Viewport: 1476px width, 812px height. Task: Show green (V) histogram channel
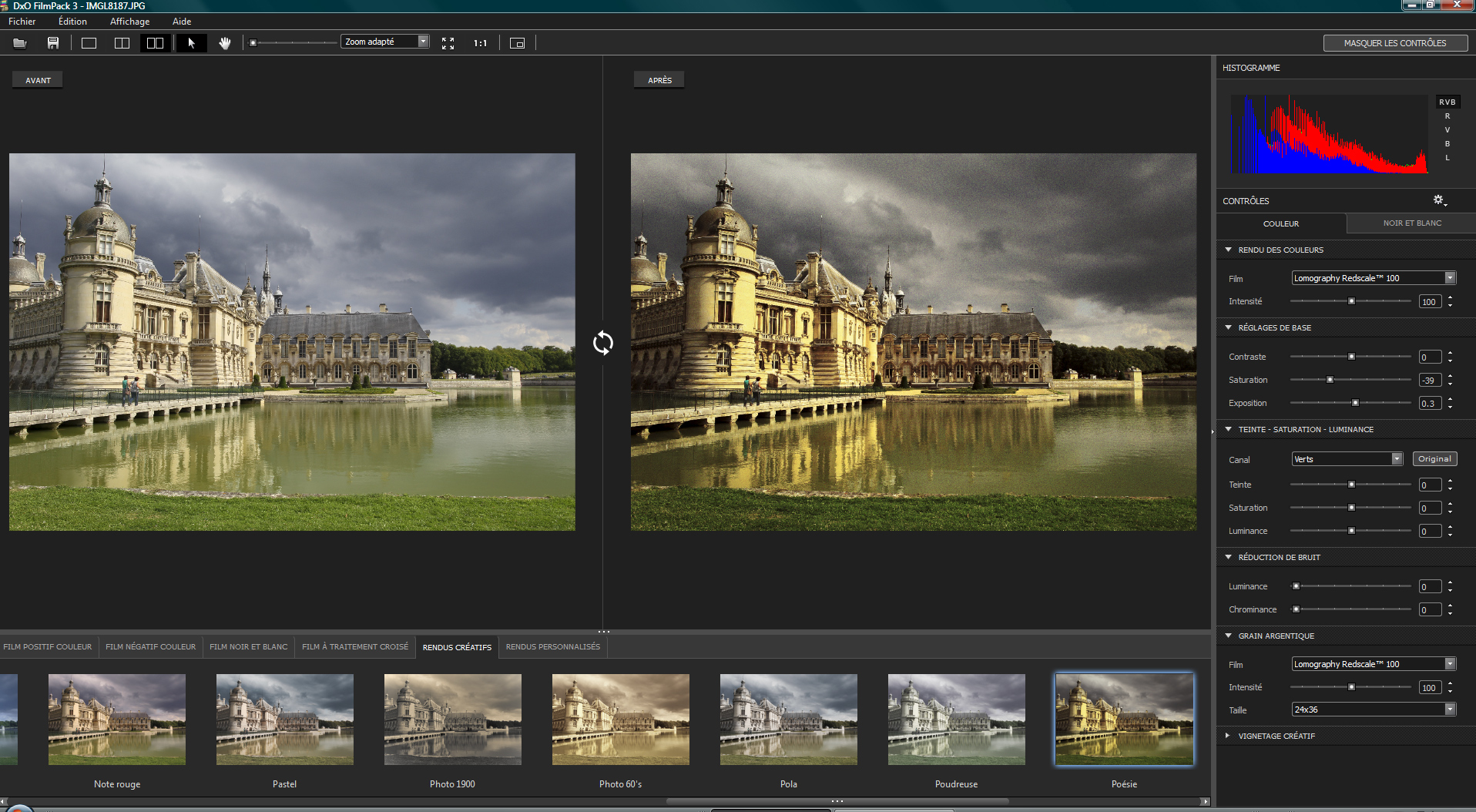pyautogui.click(x=1447, y=129)
